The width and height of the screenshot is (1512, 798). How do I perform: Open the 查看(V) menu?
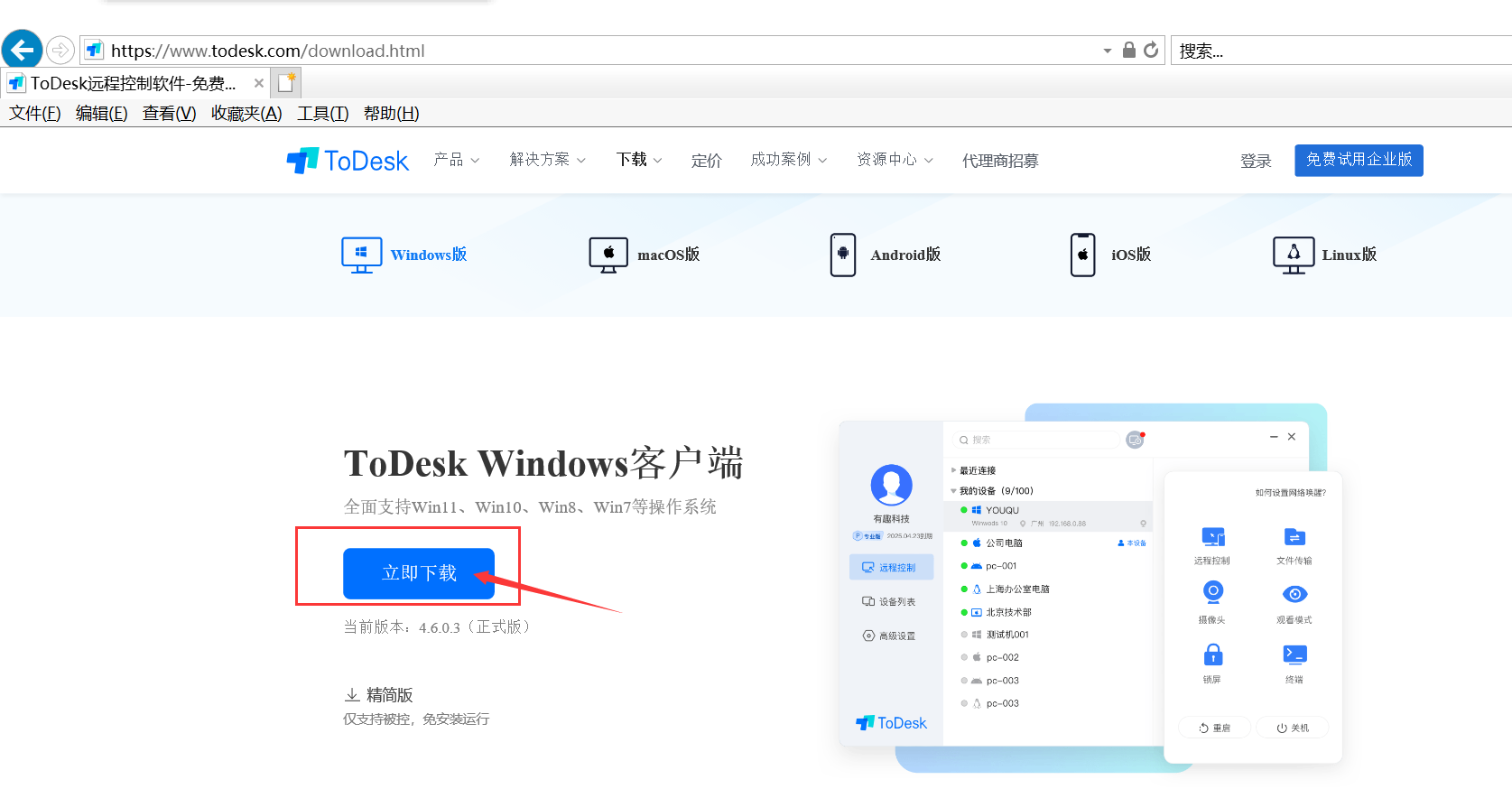coord(170,113)
